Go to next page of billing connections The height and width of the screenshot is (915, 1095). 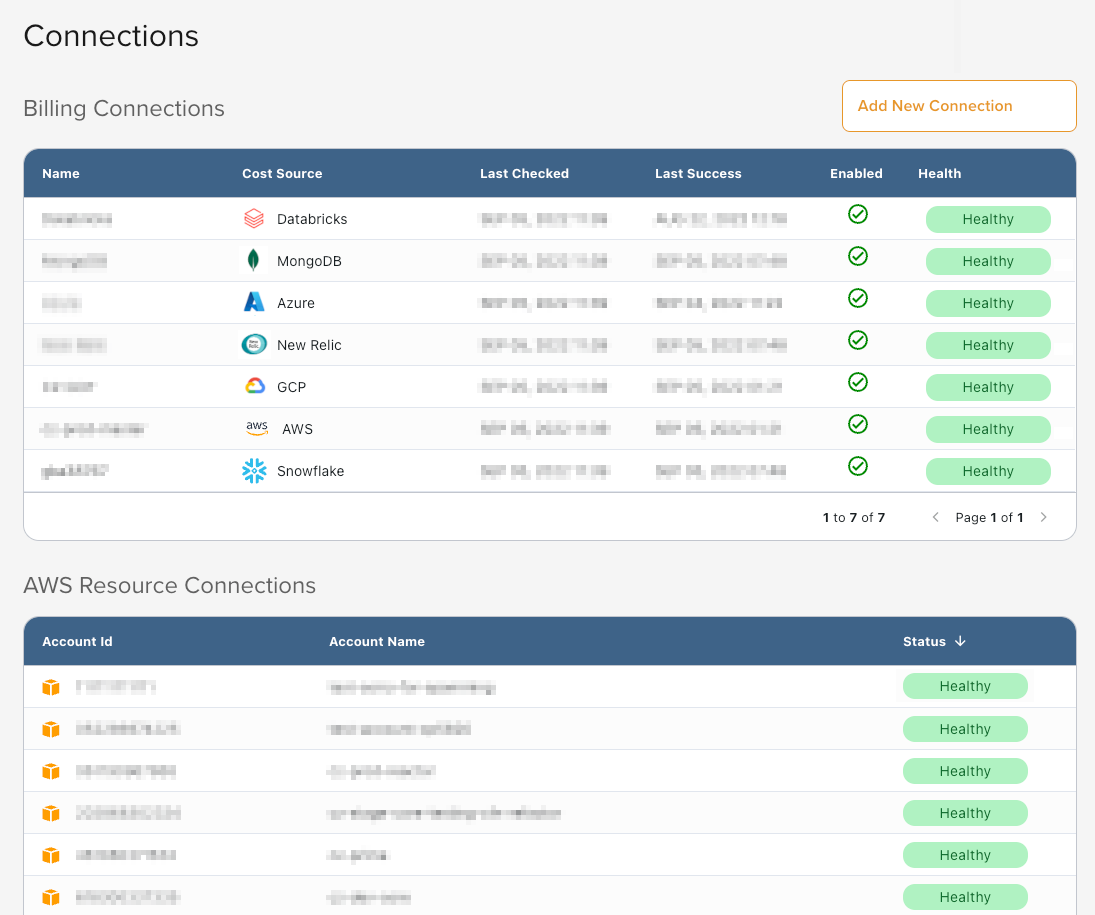(x=1043, y=517)
